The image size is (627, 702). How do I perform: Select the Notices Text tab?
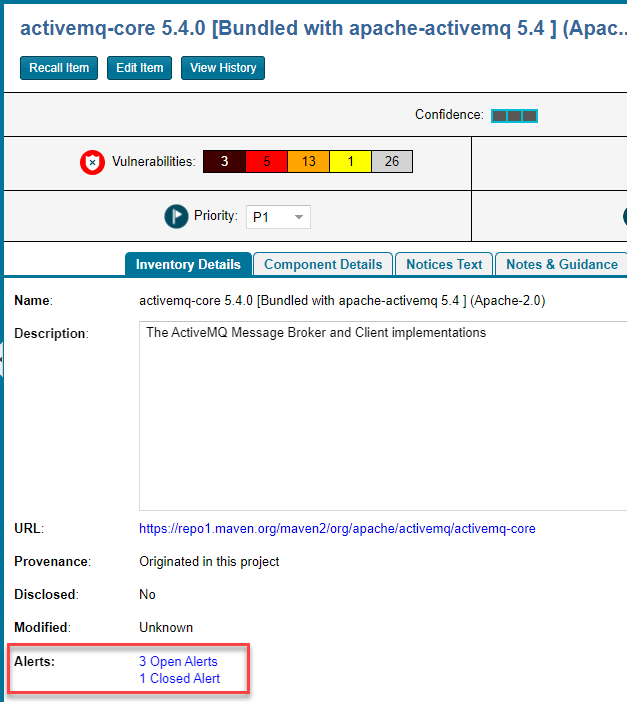click(444, 265)
